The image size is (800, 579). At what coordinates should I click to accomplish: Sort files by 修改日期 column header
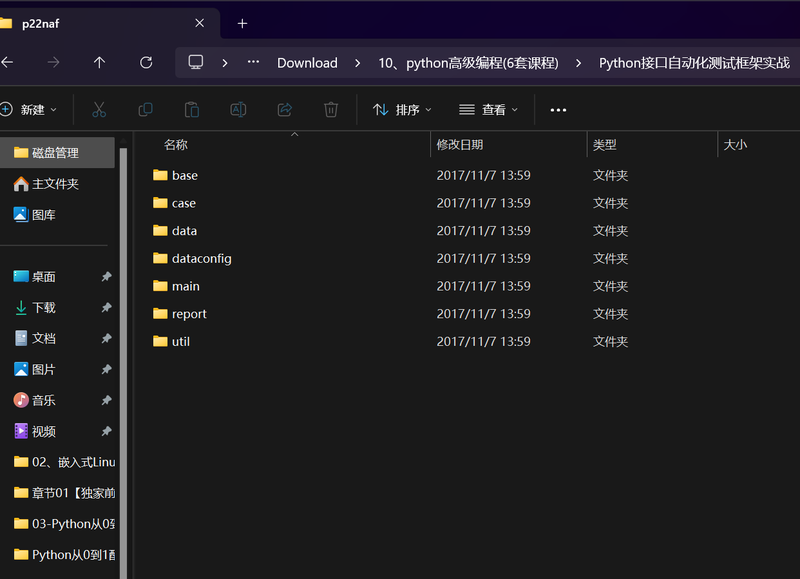(460, 145)
